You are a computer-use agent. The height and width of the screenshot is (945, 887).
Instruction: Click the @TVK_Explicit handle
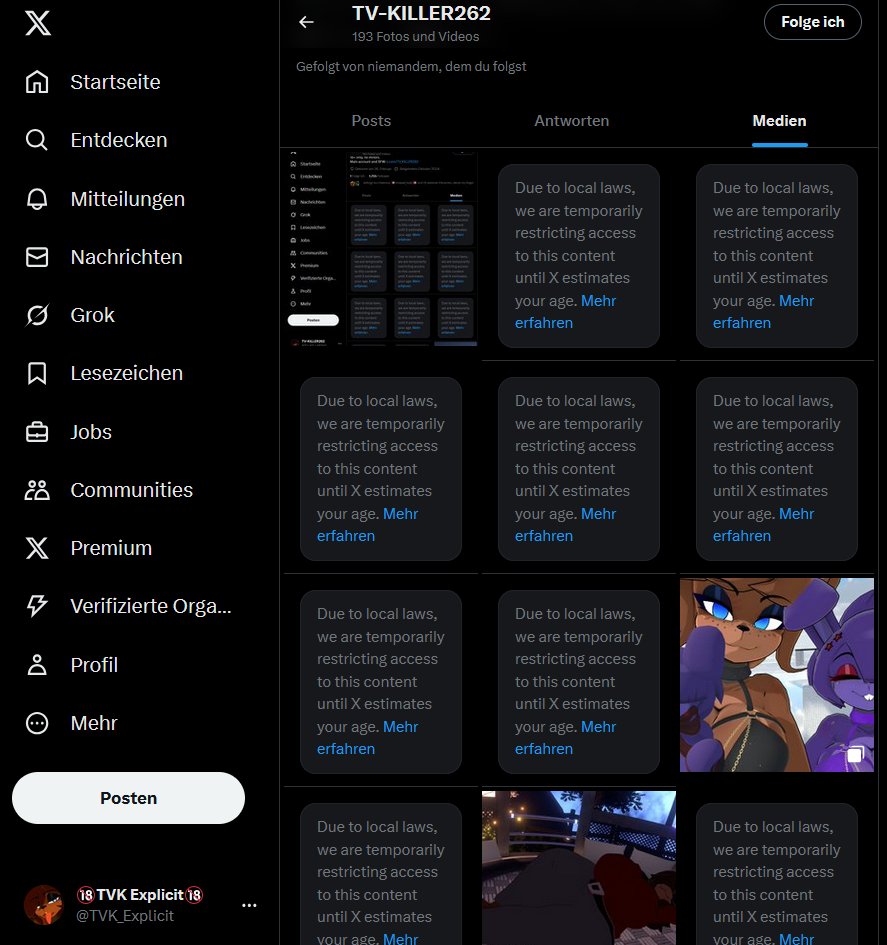coord(125,916)
